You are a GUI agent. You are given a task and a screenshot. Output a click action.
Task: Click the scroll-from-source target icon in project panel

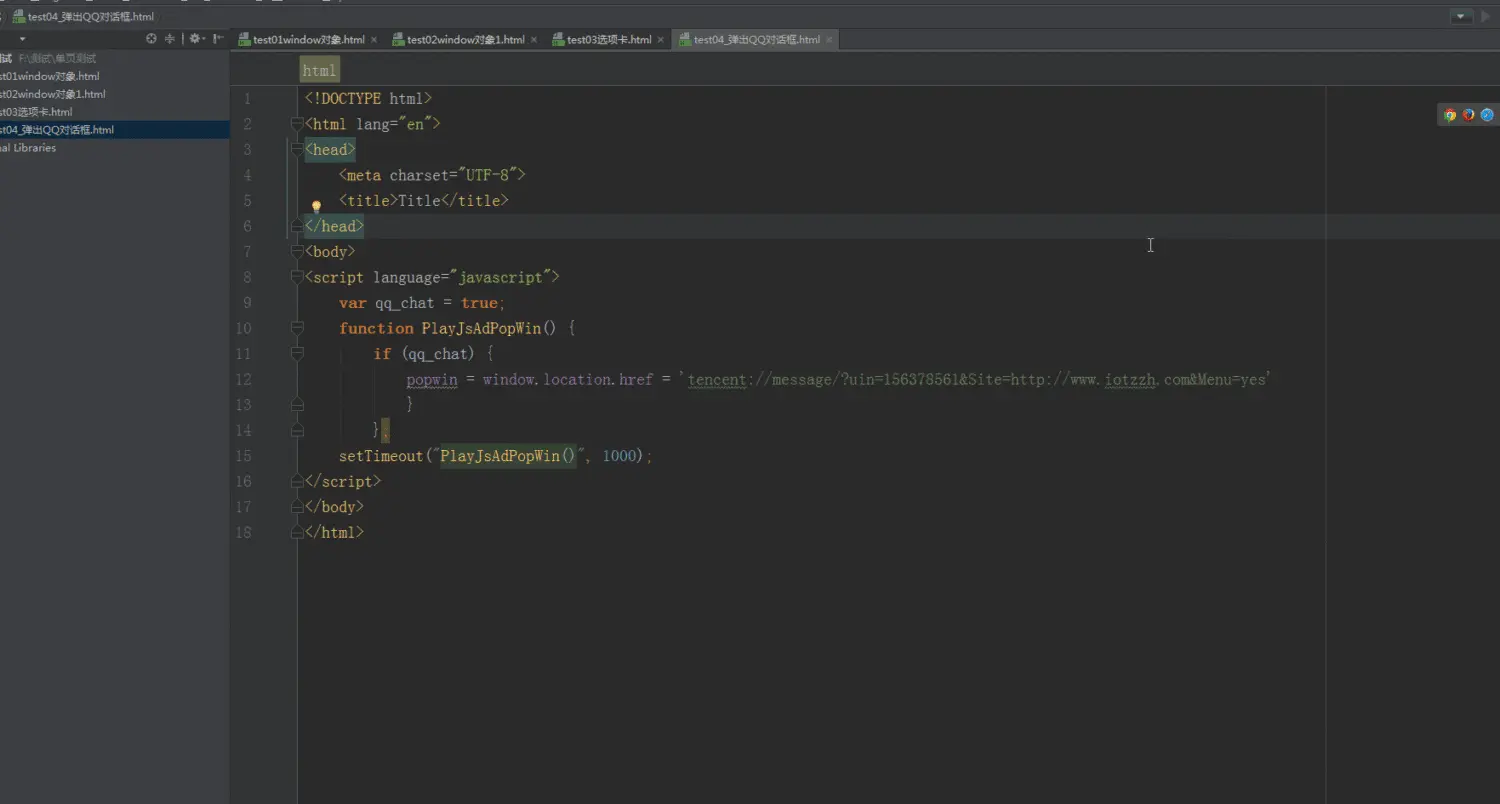pos(151,39)
